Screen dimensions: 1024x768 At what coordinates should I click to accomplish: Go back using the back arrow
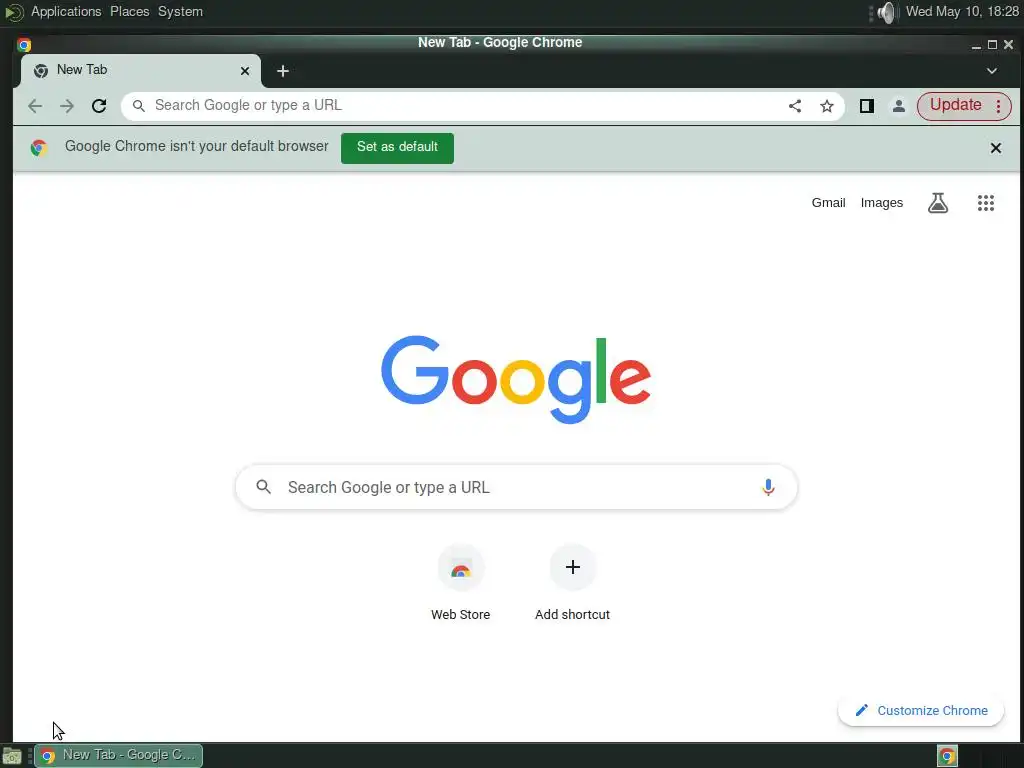35,106
